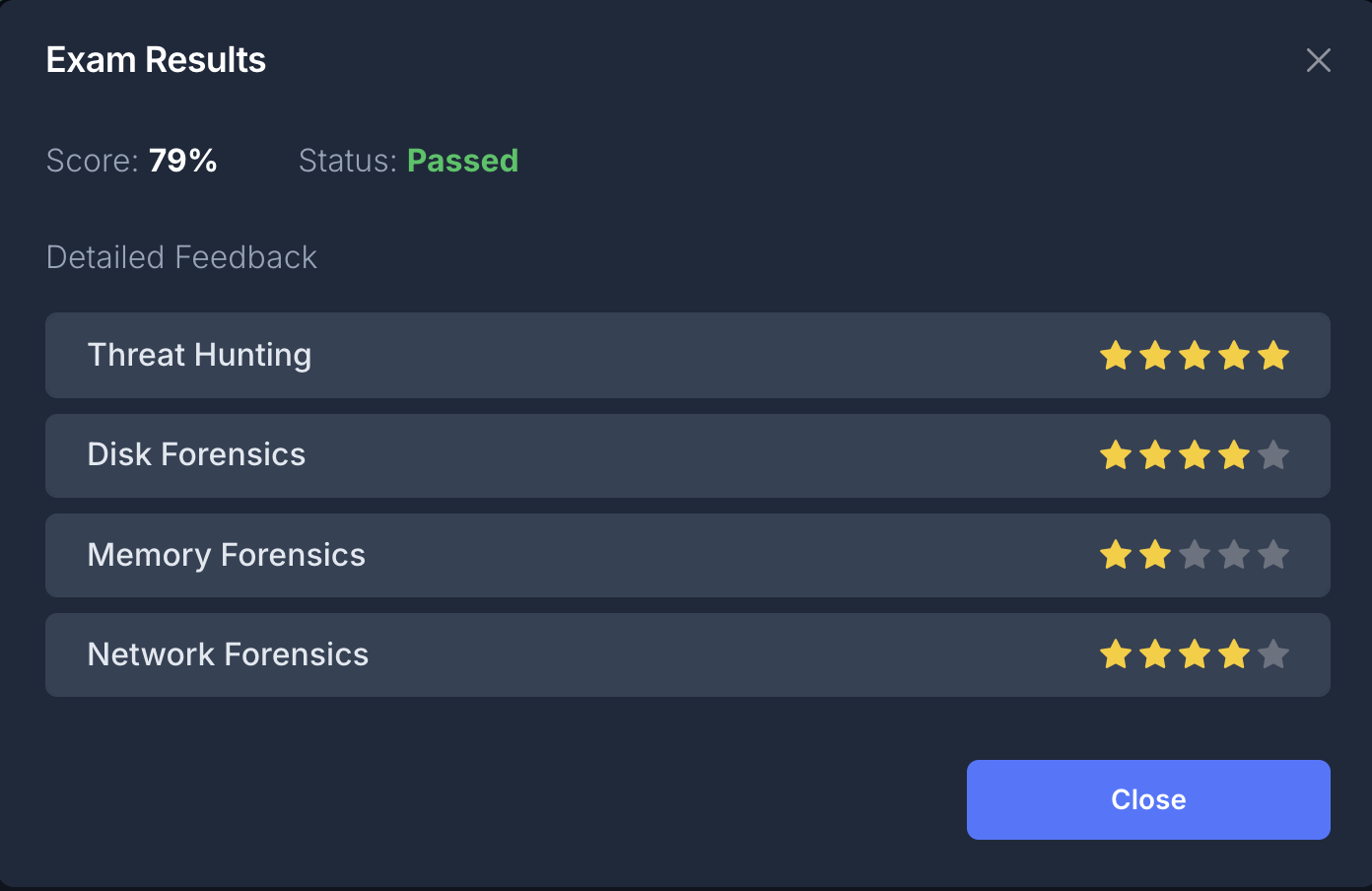Image resolution: width=1372 pixels, height=891 pixels.
Task: Select the Network Forensics feedback row
Action: click(x=591, y=654)
